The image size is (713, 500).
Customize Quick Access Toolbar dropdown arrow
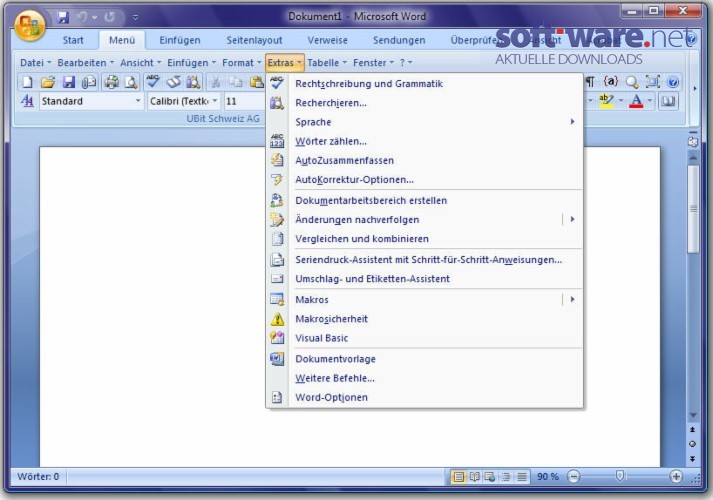[x=135, y=18]
